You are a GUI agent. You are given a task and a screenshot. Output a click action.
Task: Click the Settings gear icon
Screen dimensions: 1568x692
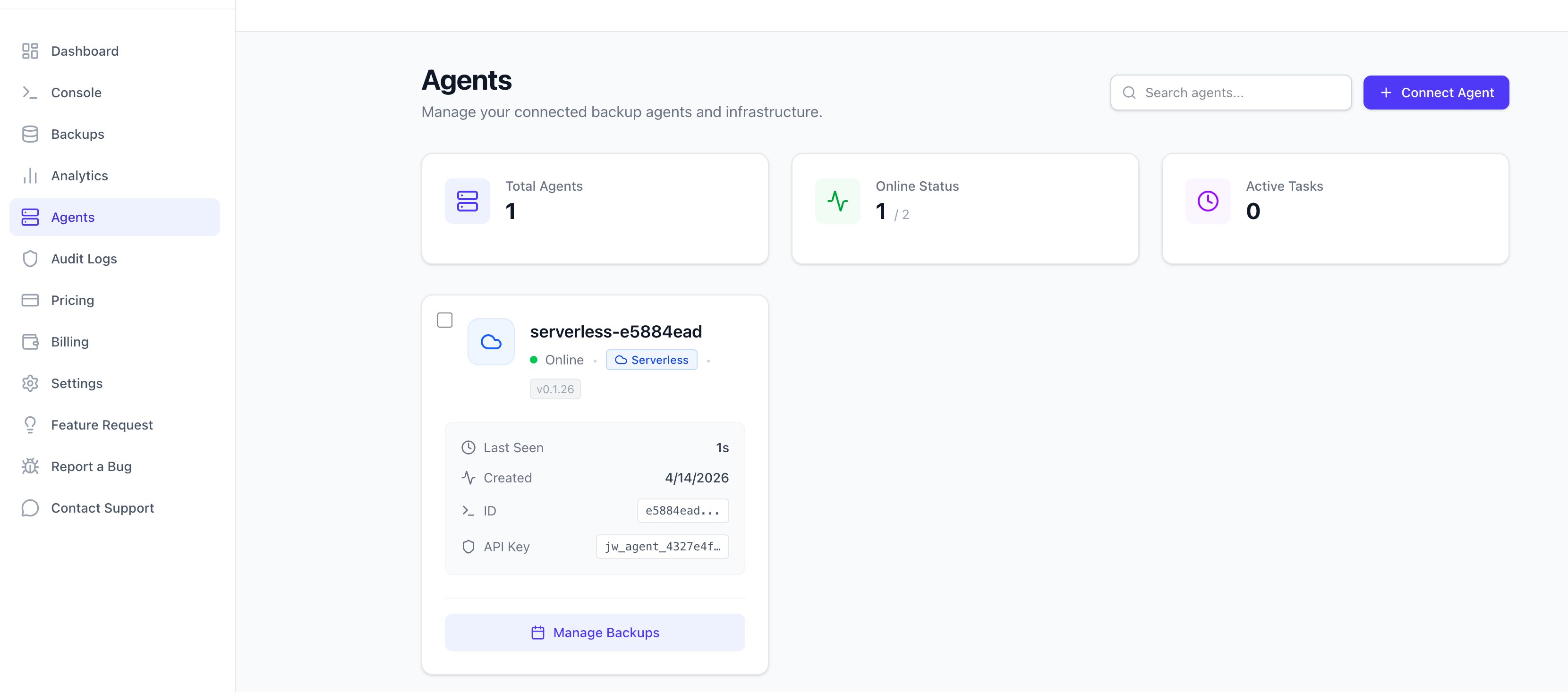(30, 383)
